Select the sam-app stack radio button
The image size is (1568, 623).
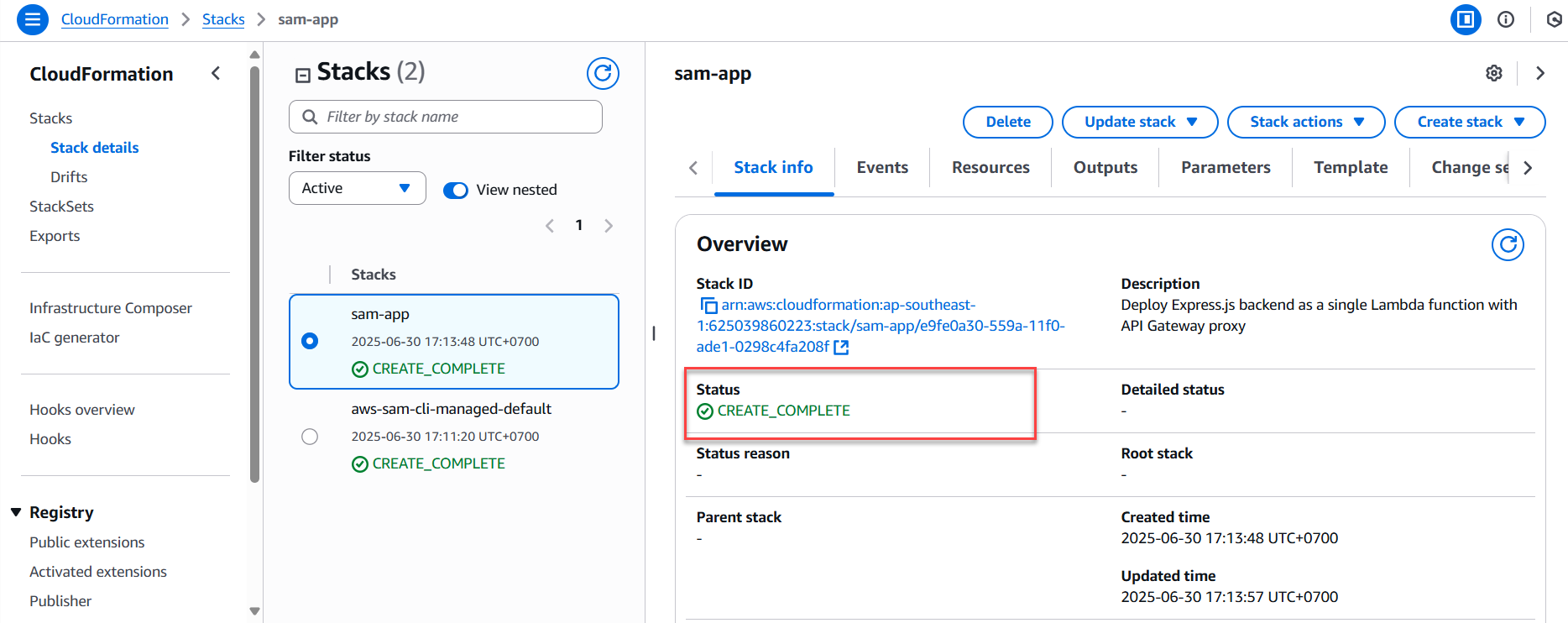pos(310,341)
